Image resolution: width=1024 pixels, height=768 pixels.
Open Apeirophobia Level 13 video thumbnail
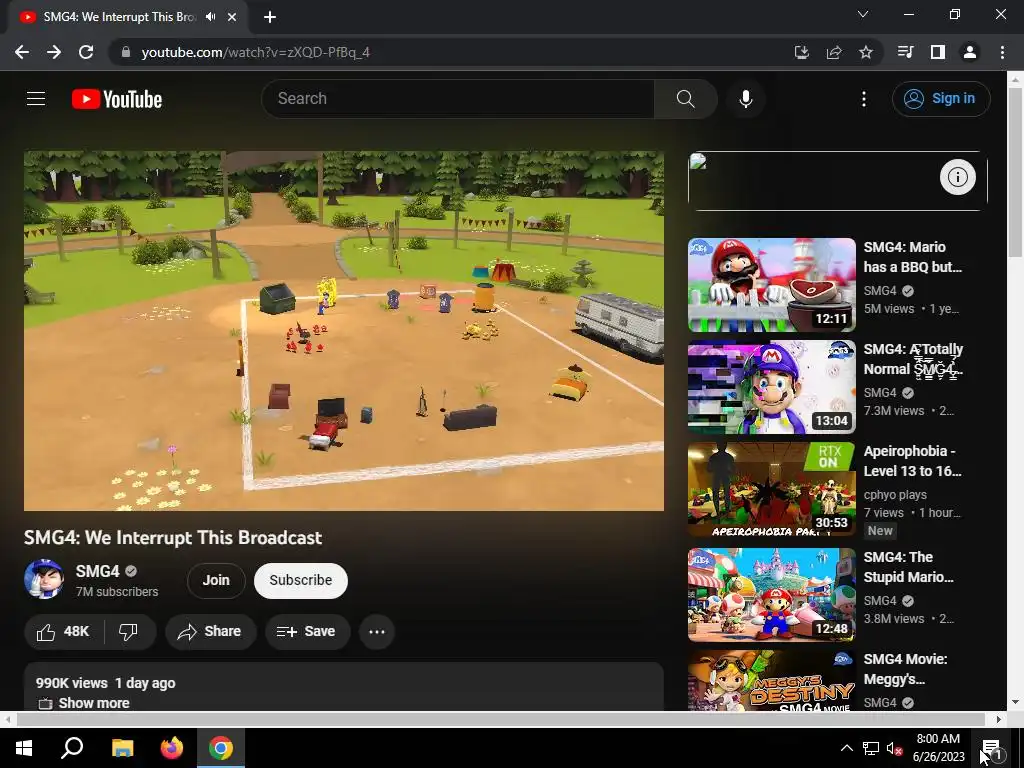pyautogui.click(x=771, y=489)
